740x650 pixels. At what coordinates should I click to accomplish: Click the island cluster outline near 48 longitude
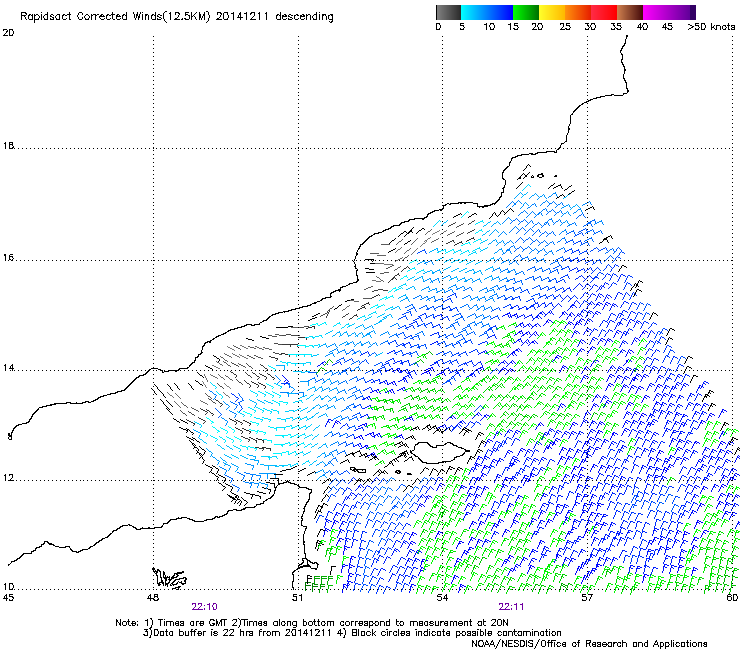click(169, 578)
